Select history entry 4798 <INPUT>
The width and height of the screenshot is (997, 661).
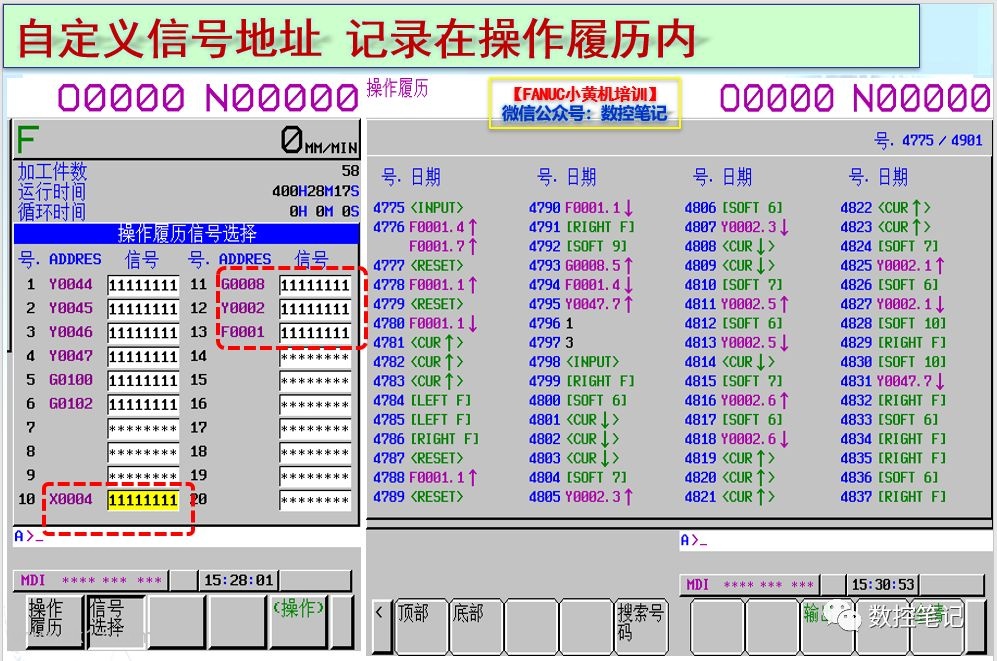(574, 362)
